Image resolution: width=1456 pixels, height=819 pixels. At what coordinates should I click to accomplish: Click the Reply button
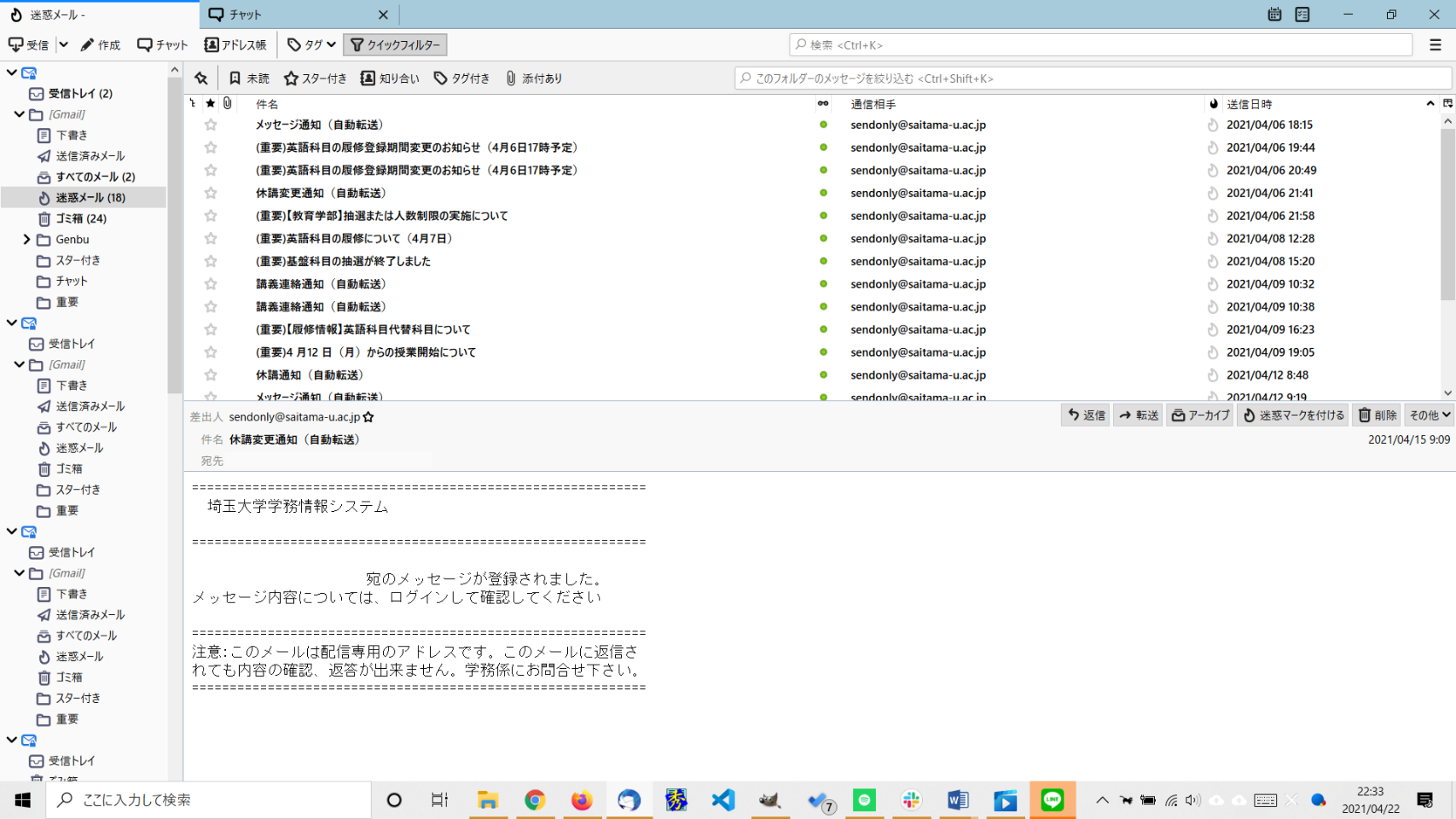click(x=1086, y=415)
